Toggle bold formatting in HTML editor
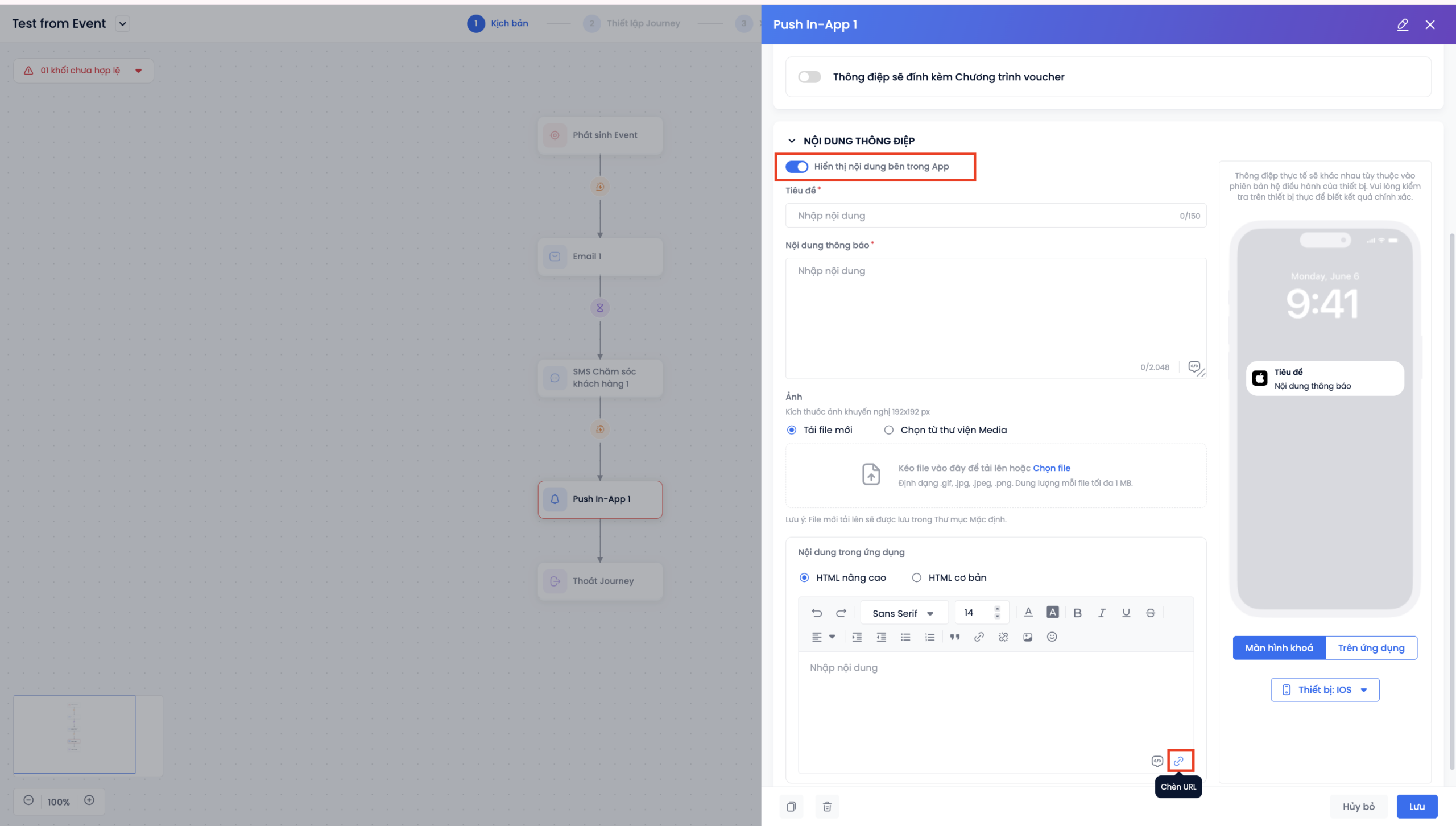 tap(1077, 613)
